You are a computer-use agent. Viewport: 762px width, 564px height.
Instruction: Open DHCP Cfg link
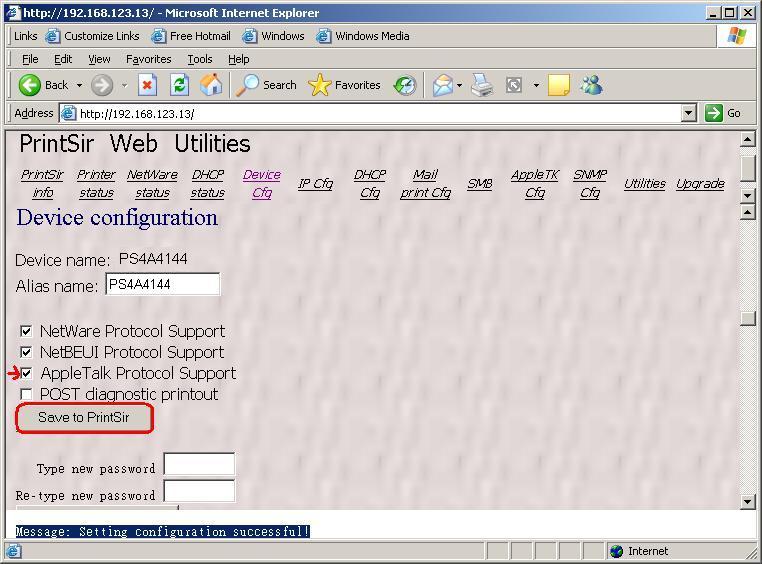coord(370,184)
